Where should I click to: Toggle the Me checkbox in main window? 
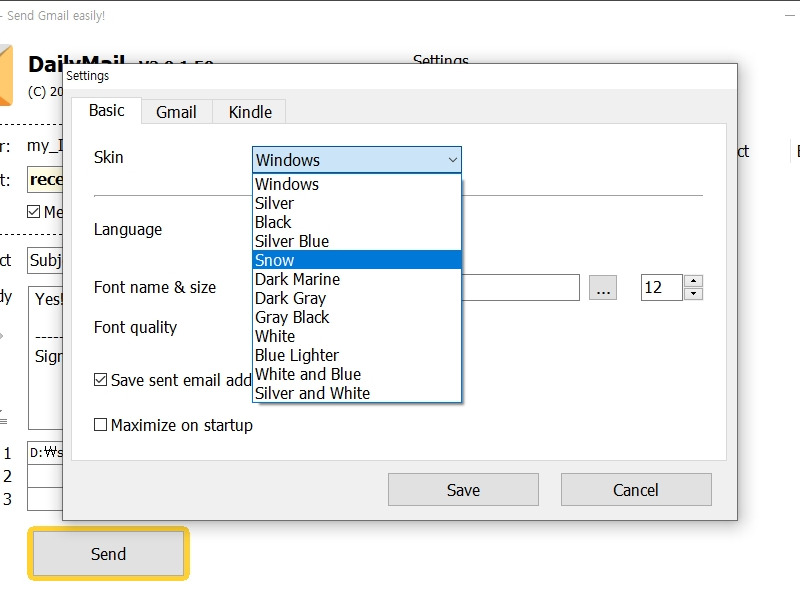click(33, 211)
